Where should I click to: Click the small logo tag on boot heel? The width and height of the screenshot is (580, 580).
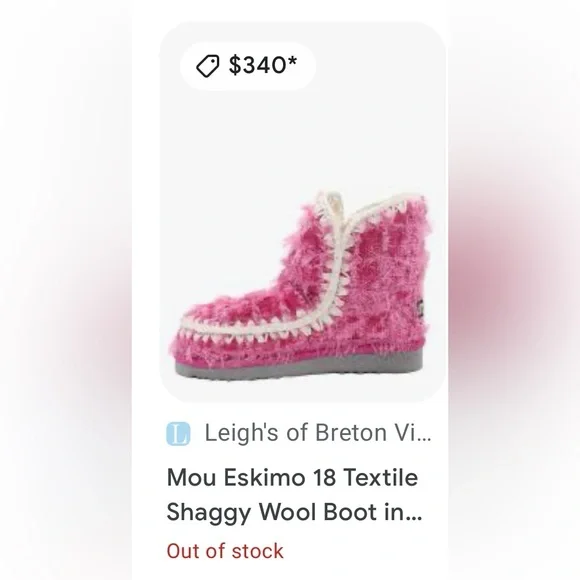420,307
